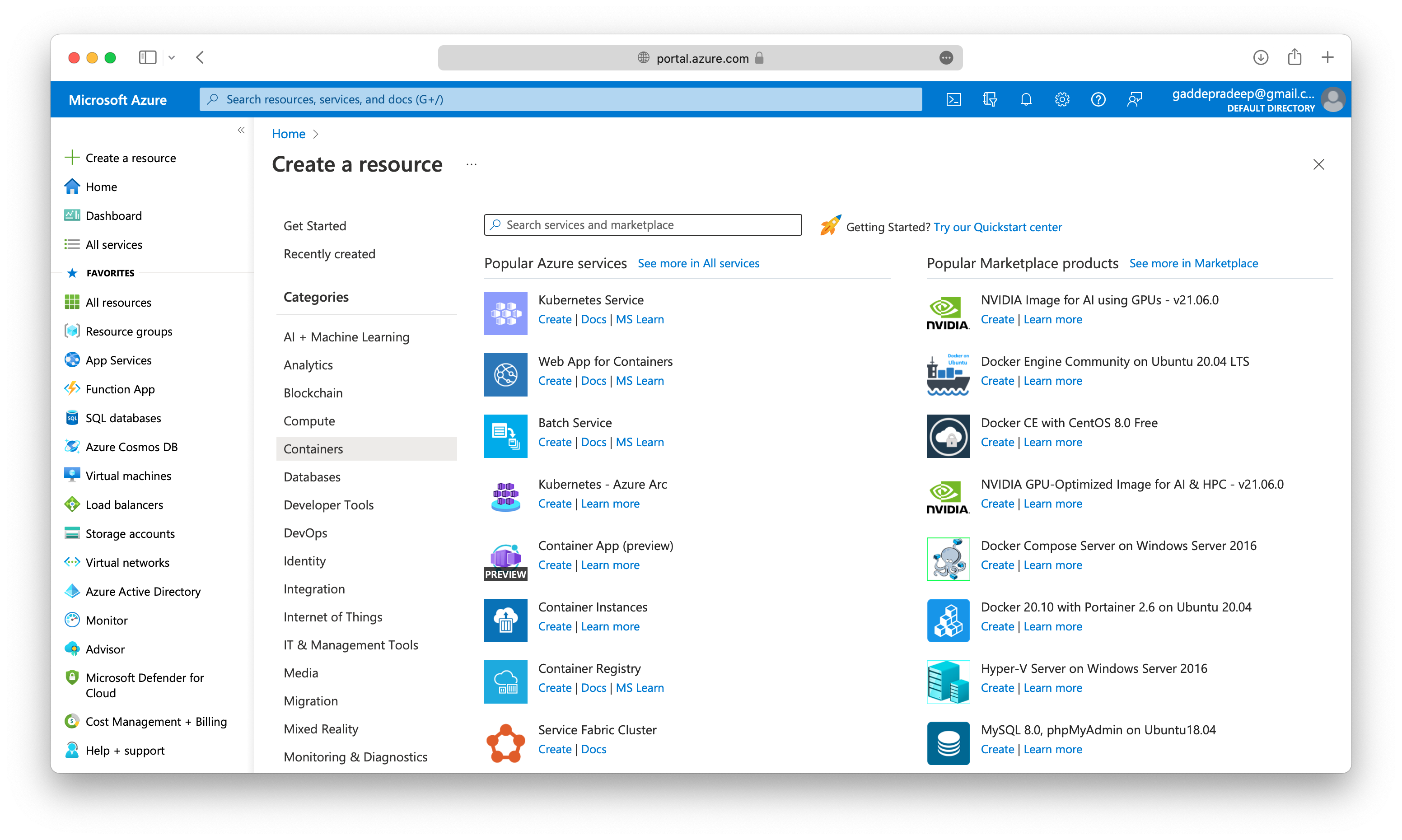Click the Service Fabric Cluster icon

pyautogui.click(x=505, y=743)
